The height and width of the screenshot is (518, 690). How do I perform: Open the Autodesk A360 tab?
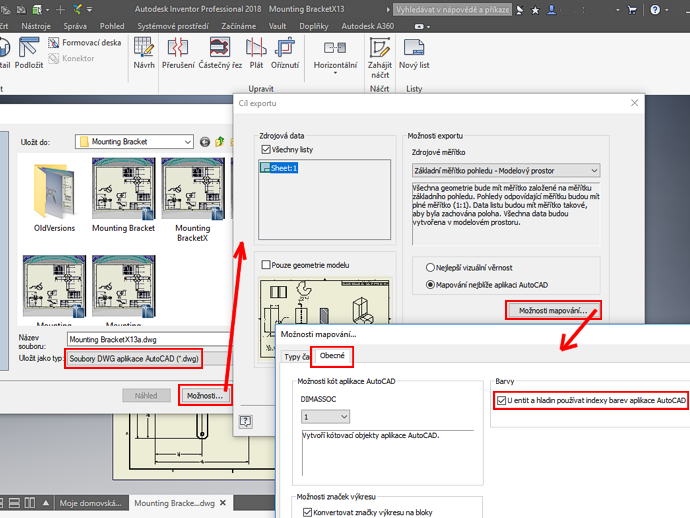[x=367, y=26]
